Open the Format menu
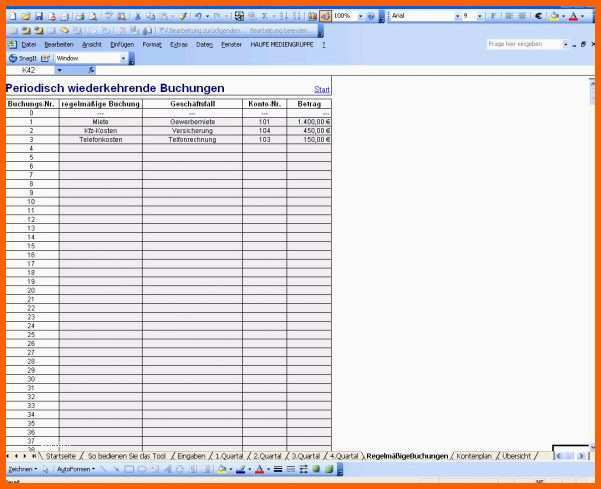The width and height of the screenshot is (601, 489). 152,44
